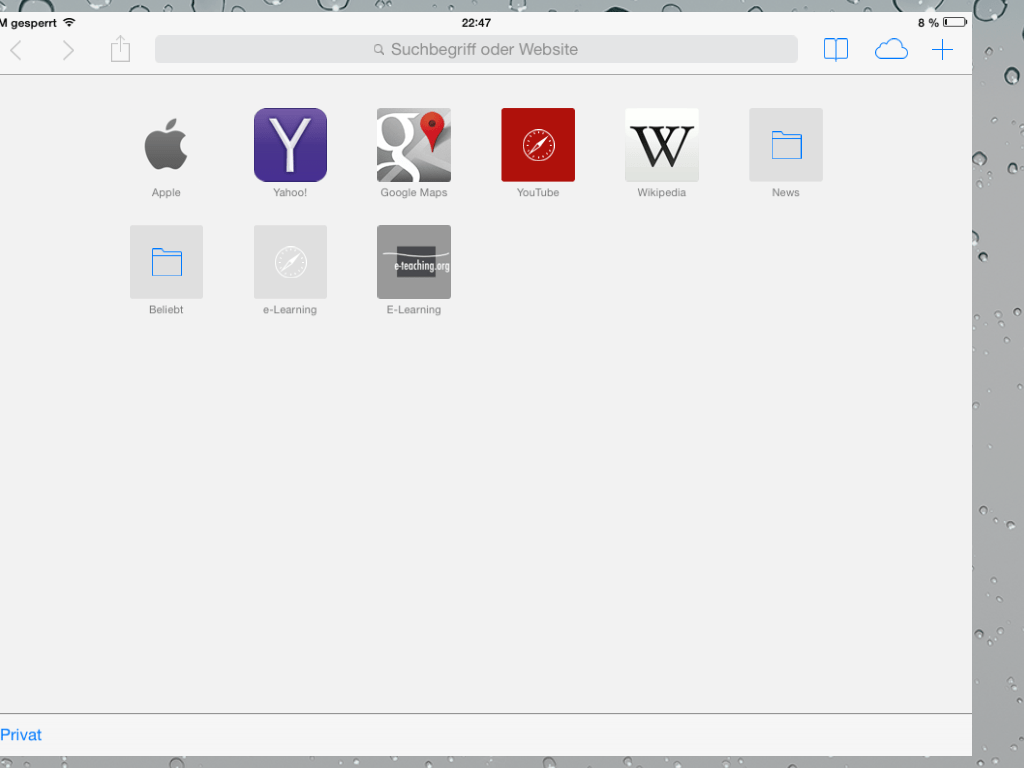Tap the battery indicator in status bar
Viewport: 1024px width, 768px height.
coord(954,22)
